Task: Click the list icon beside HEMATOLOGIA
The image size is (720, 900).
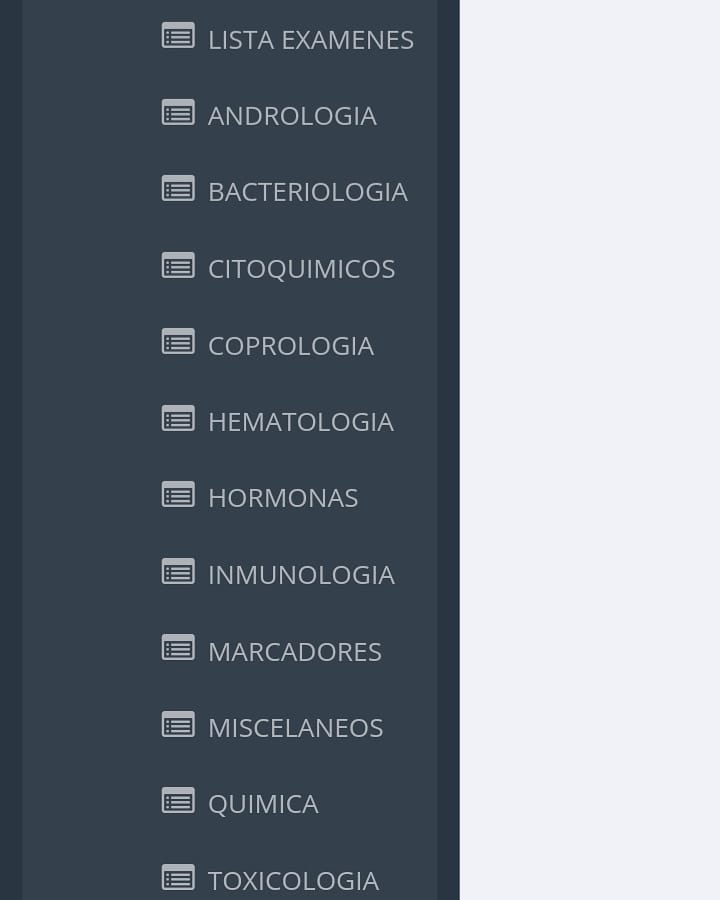Action: [x=178, y=418]
